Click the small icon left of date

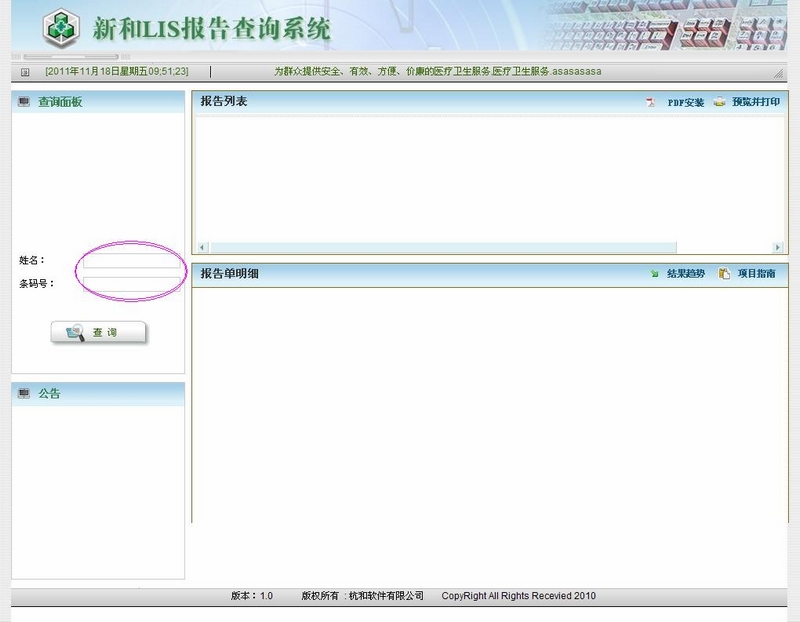click(x=25, y=72)
